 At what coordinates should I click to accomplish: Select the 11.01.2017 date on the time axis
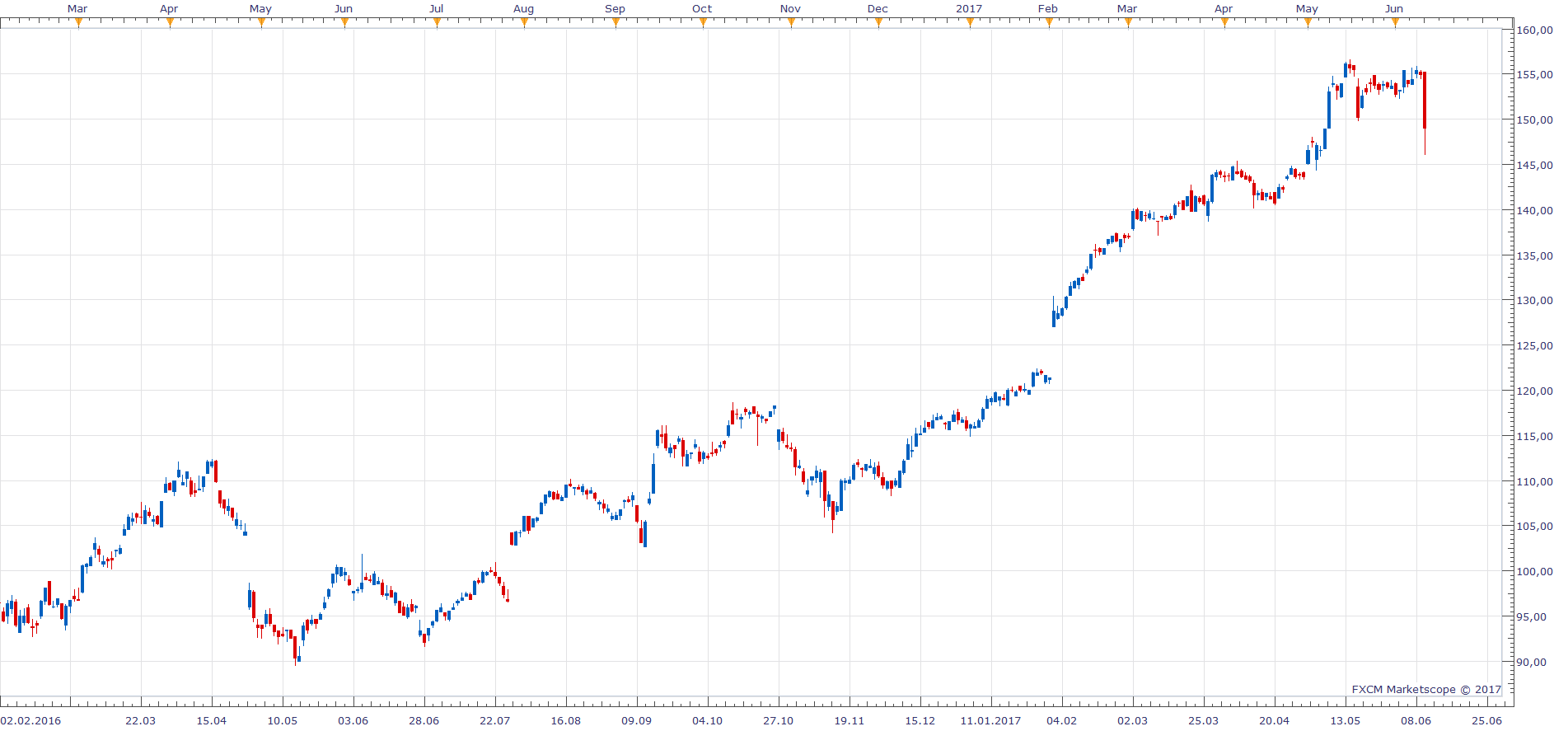click(990, 720)
